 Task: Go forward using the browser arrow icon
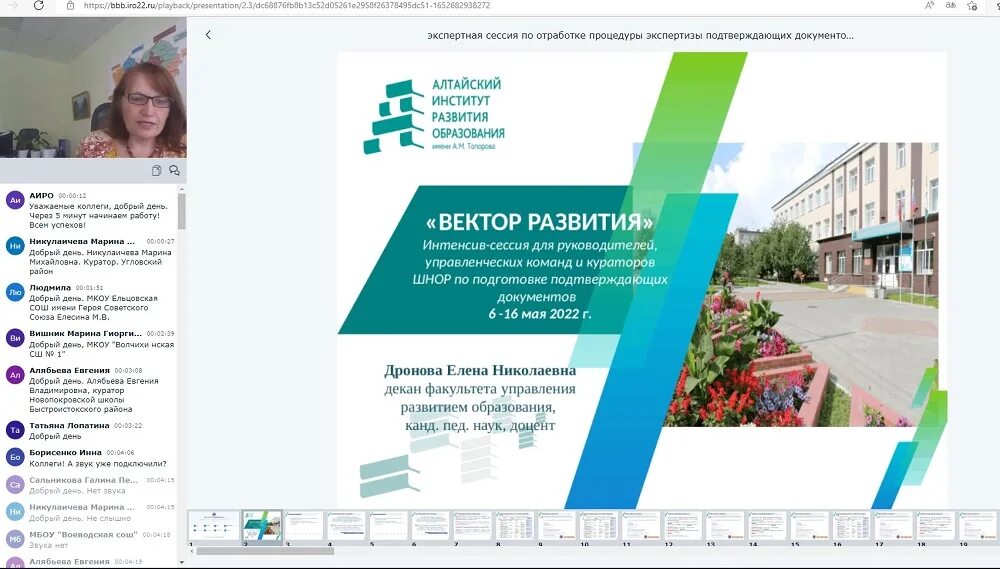coord(13,5)
